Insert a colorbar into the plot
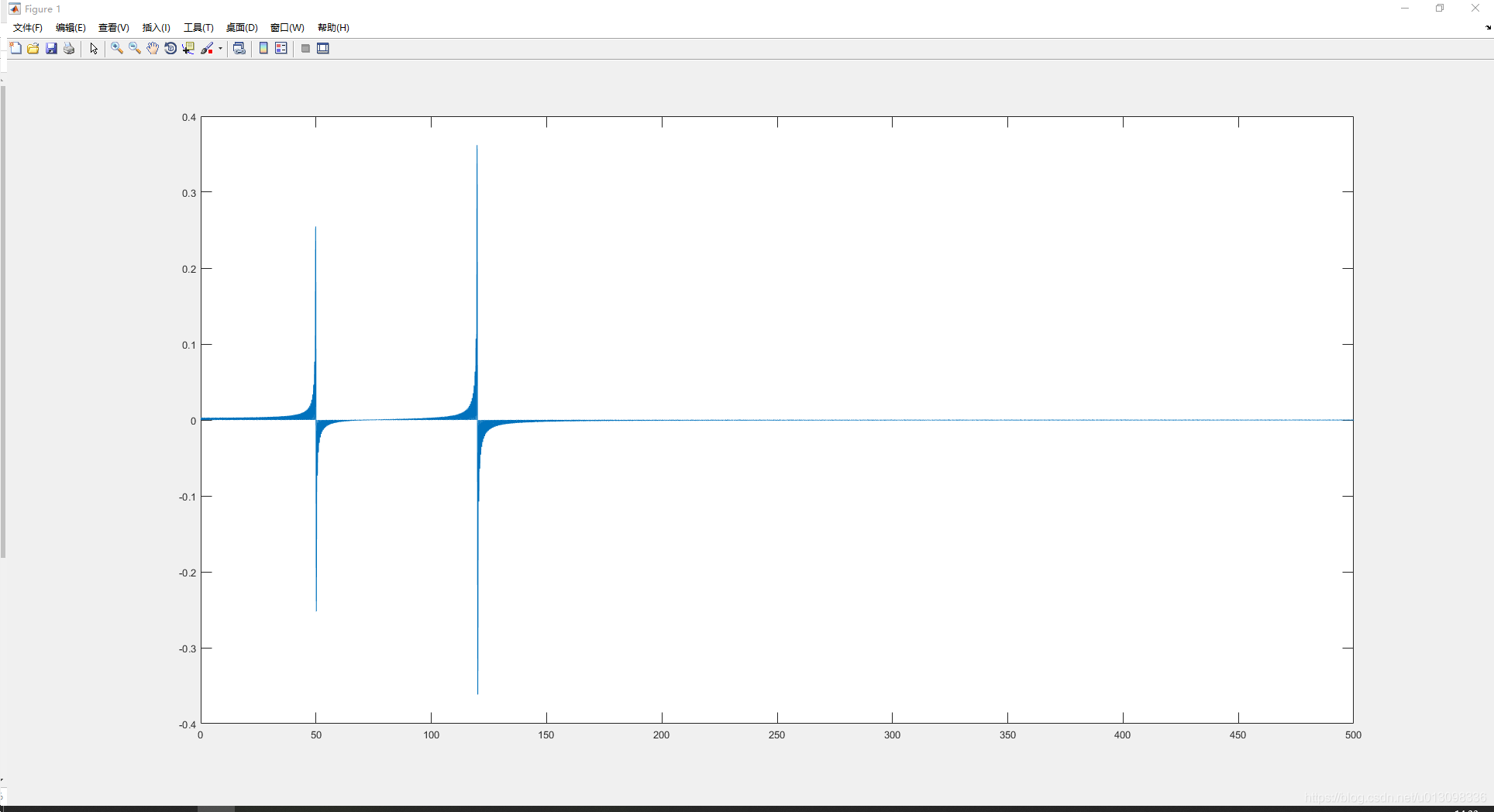Image resolution: width=1494 pixels, height=812 pixels. click(263, 48)
